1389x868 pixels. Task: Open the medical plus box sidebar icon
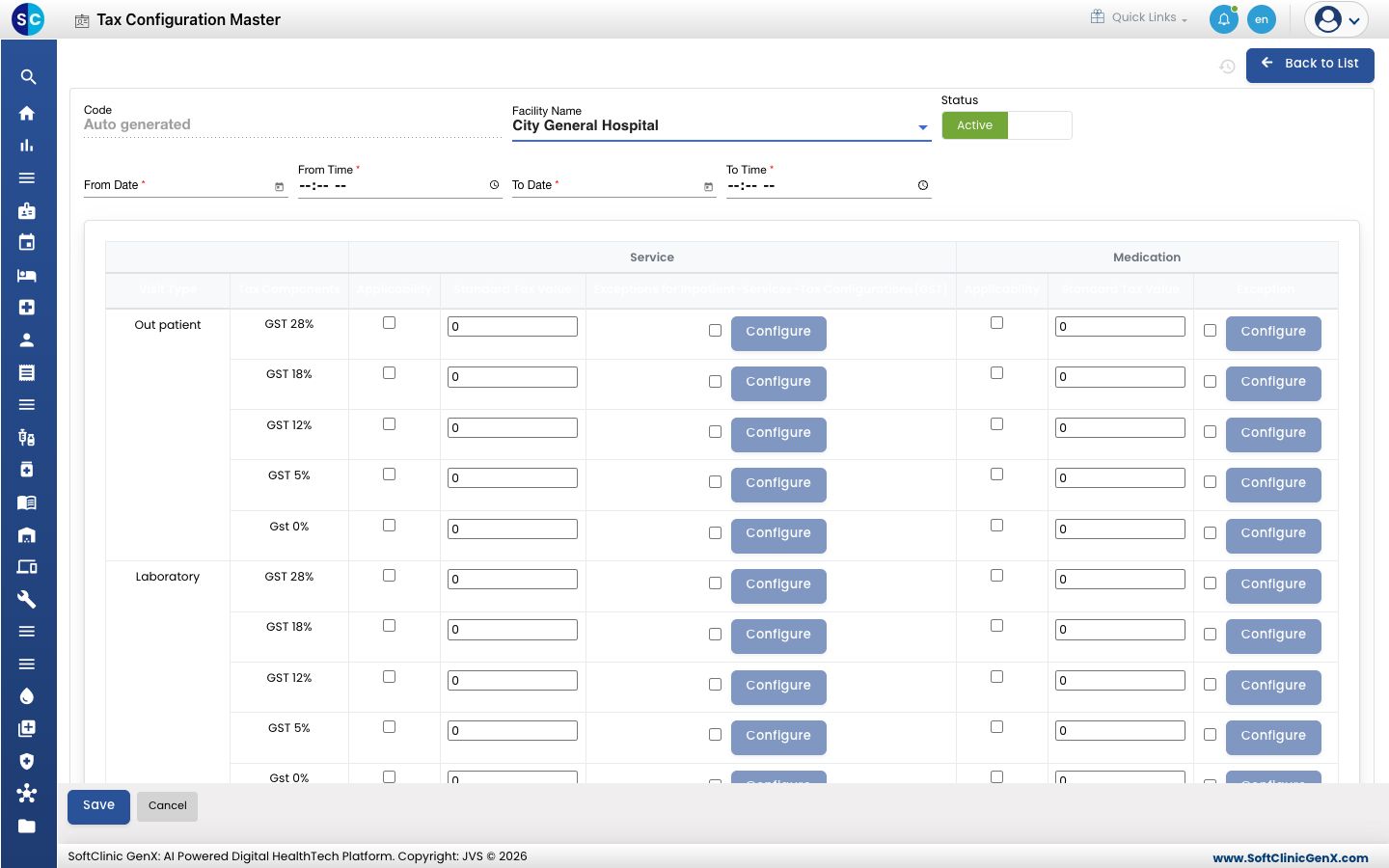[27, 308]
